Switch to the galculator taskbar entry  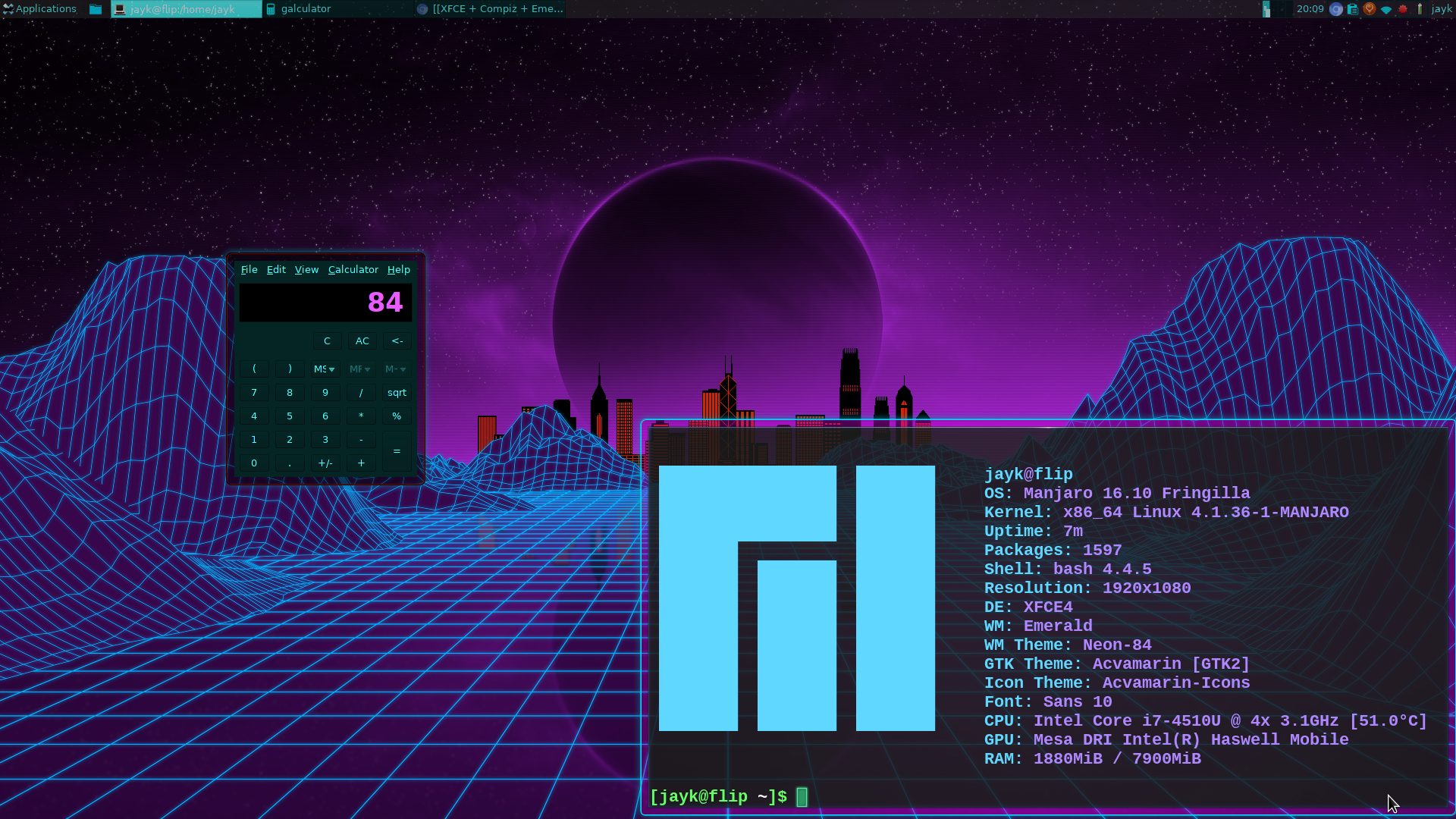[x=338, y=9]
